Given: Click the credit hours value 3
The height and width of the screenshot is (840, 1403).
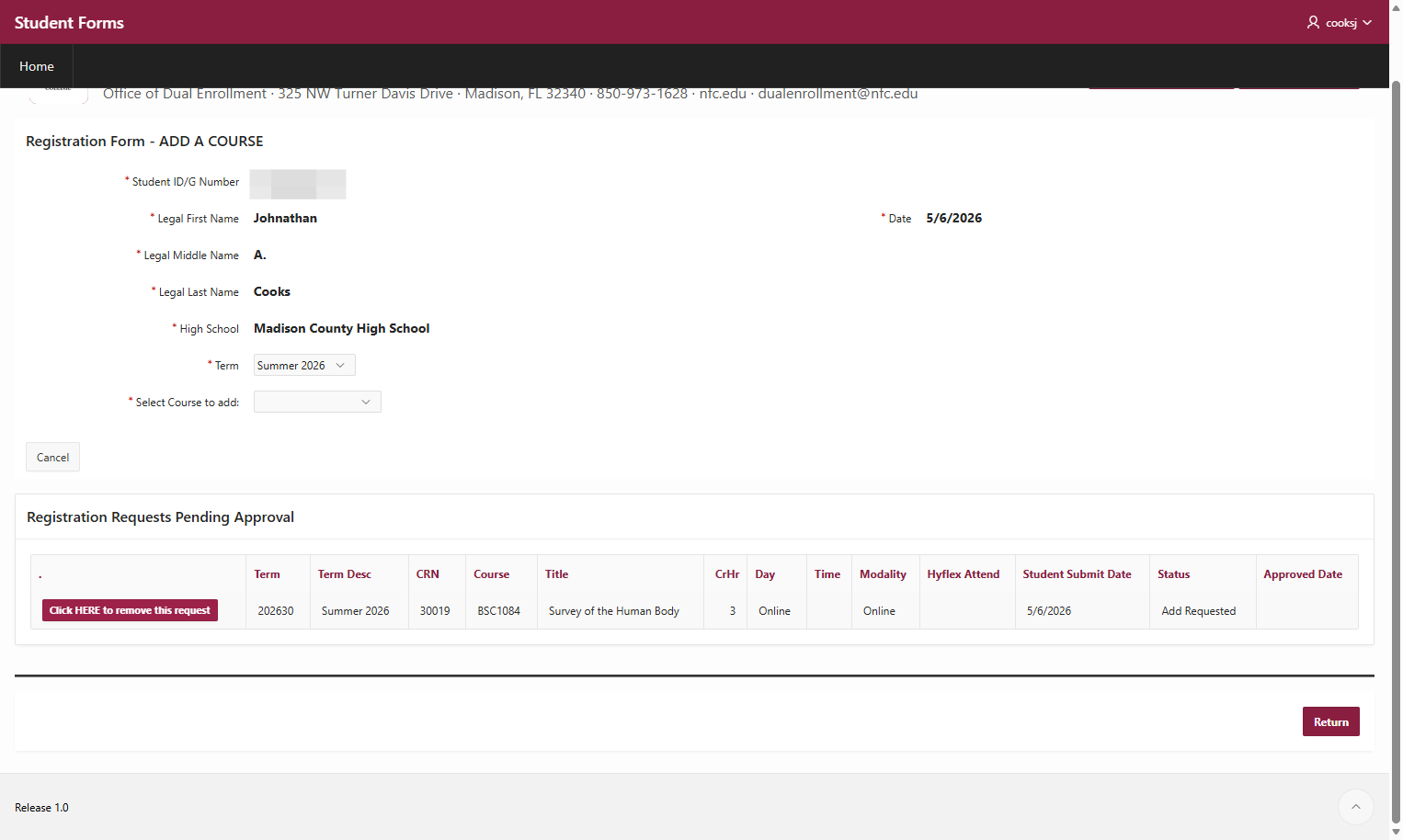Looking at the screenshot, I should tap(733, 611).
